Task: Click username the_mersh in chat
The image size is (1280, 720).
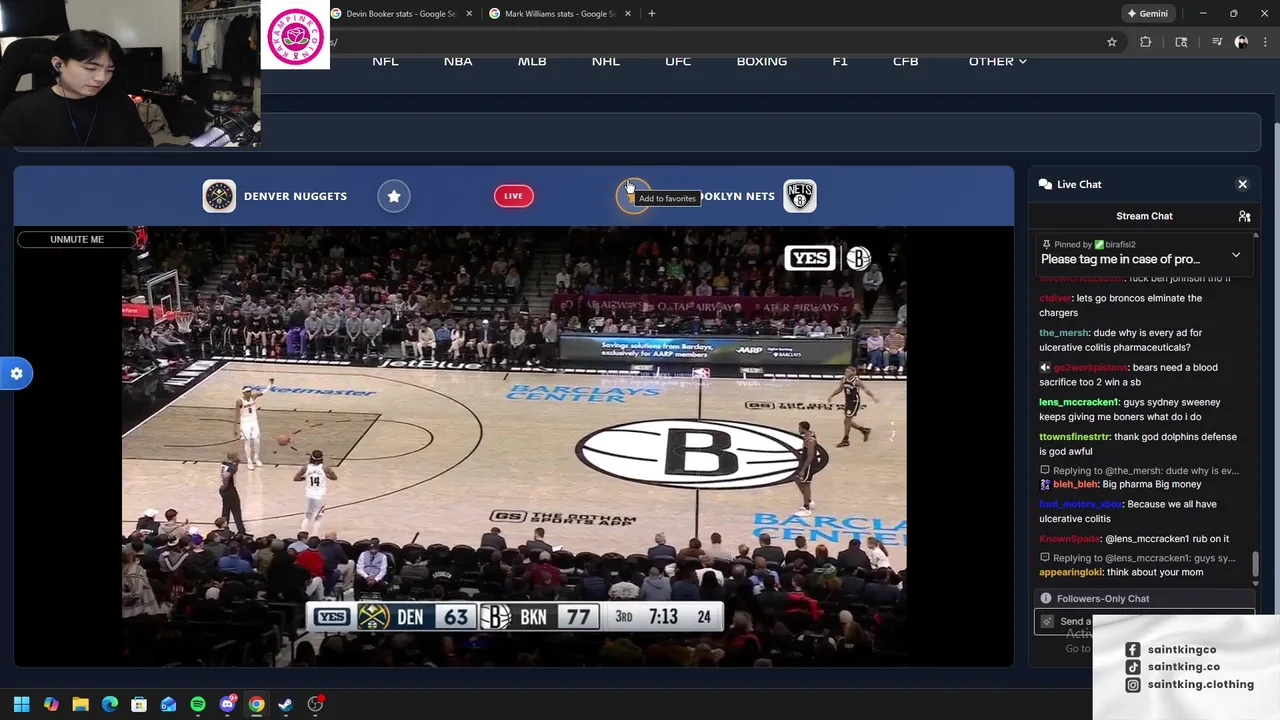Action: tap(1064, 333)
